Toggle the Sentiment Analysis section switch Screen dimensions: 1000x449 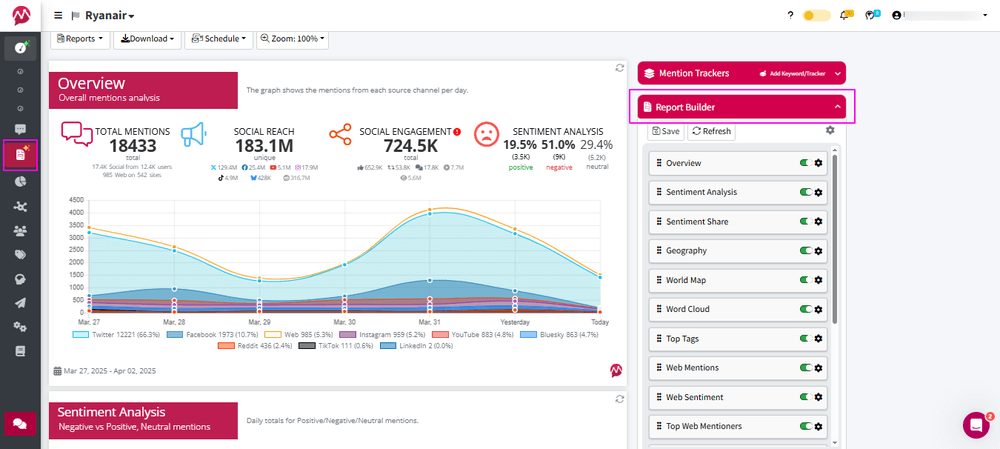(806, 192)
